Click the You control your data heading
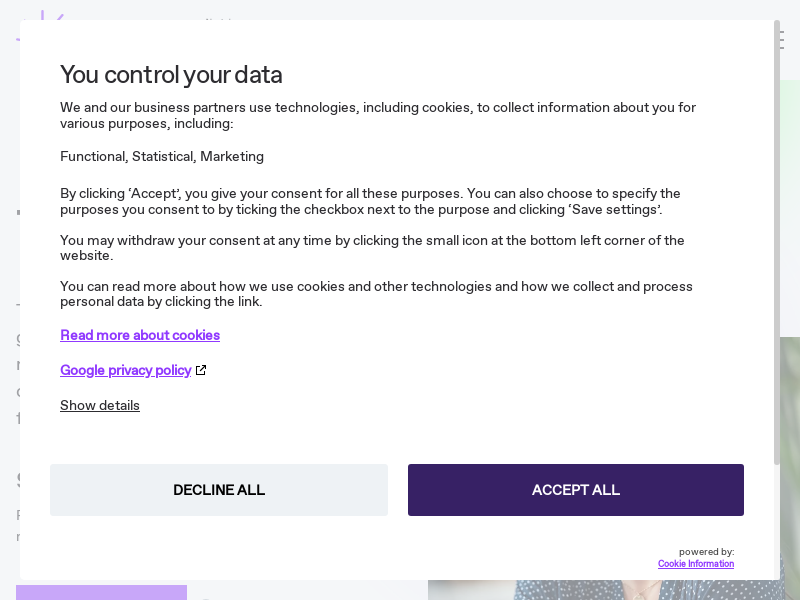The width and height of the screenshot is (800, 600). coord(171,75)
